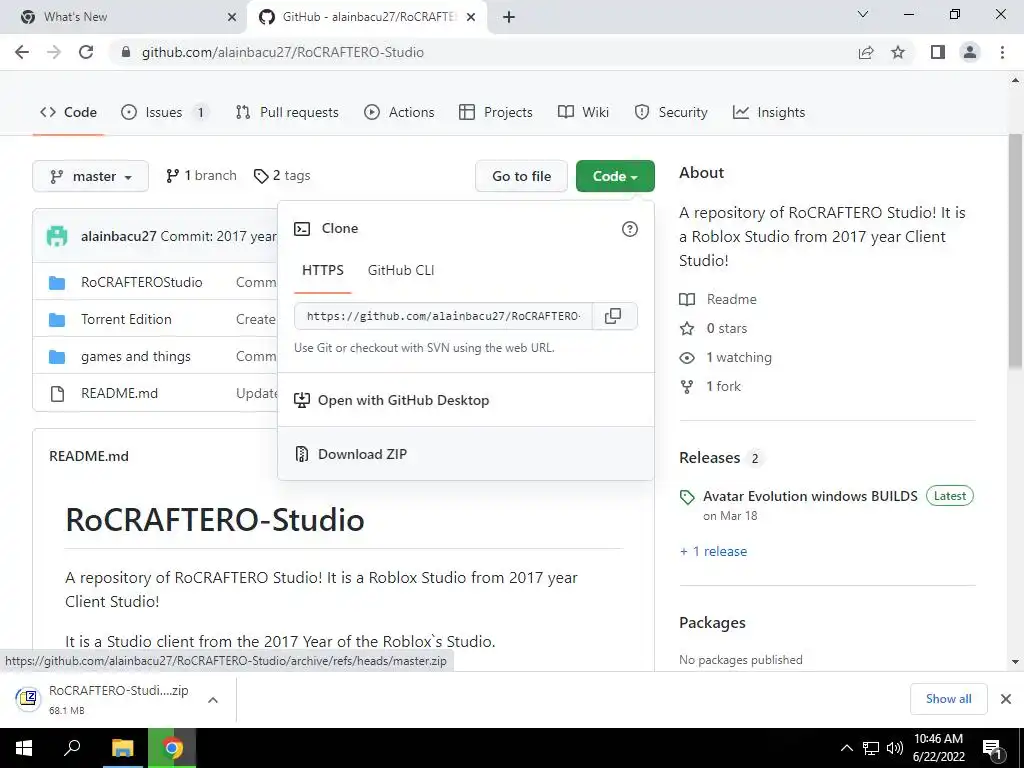
Task: Click the RoCRAFTEROStudio folder icon
Action: pyautogui.click(x=57, y=283)
